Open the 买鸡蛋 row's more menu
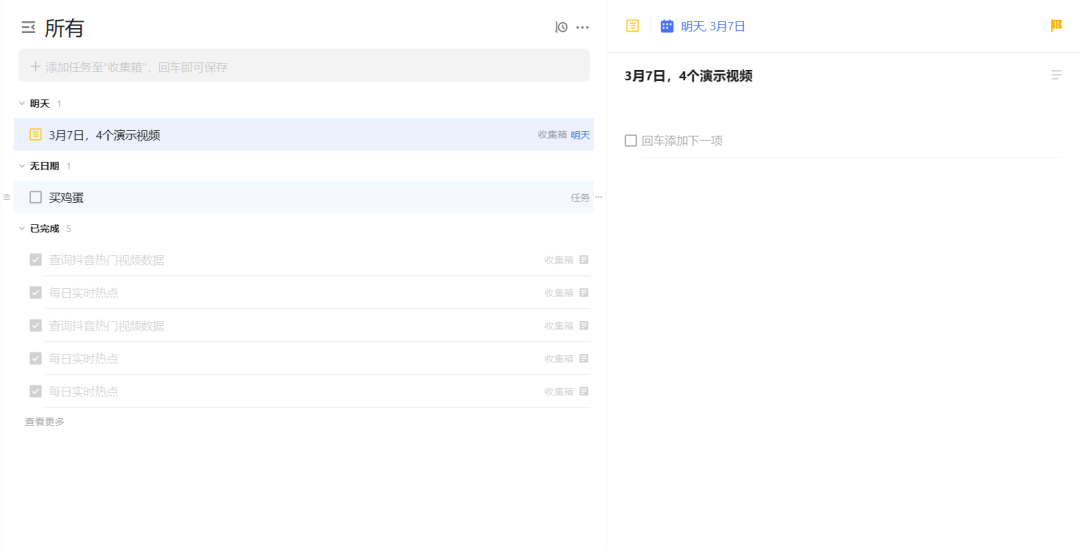This screenshot has height=548, width=1080. coord(599,197)
